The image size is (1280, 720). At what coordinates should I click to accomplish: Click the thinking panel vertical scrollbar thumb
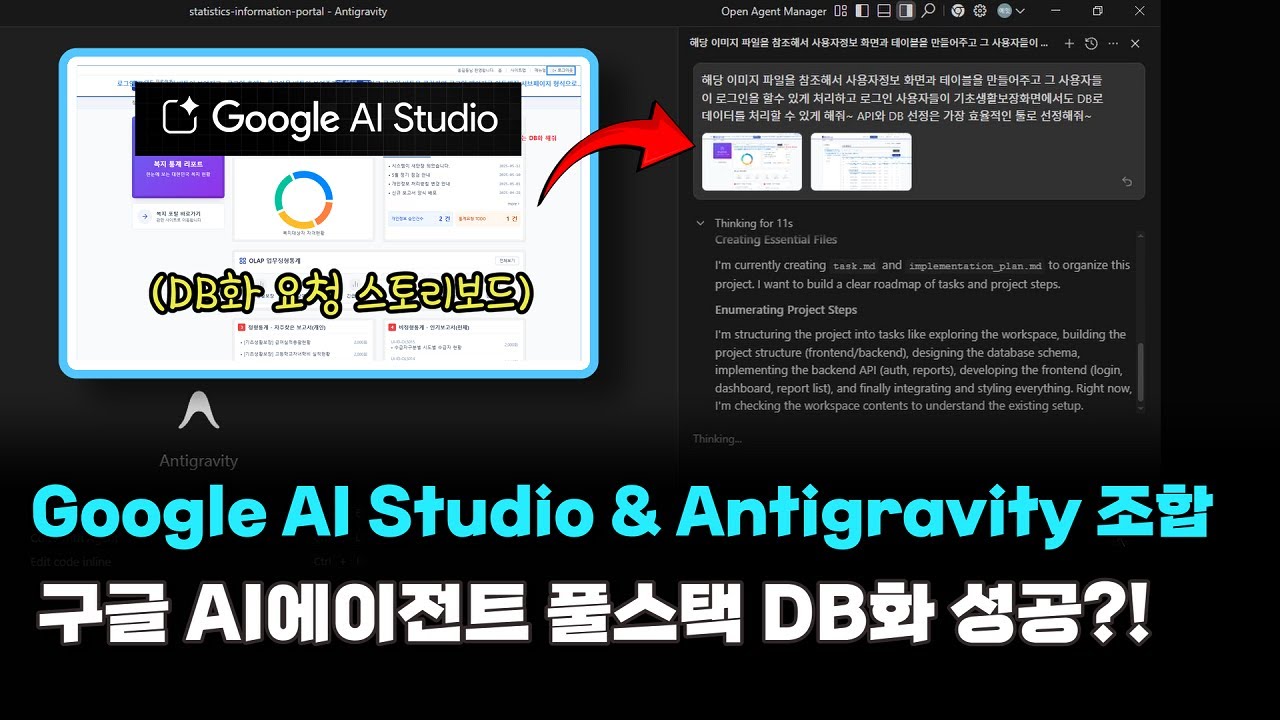tap(1139, 373)
